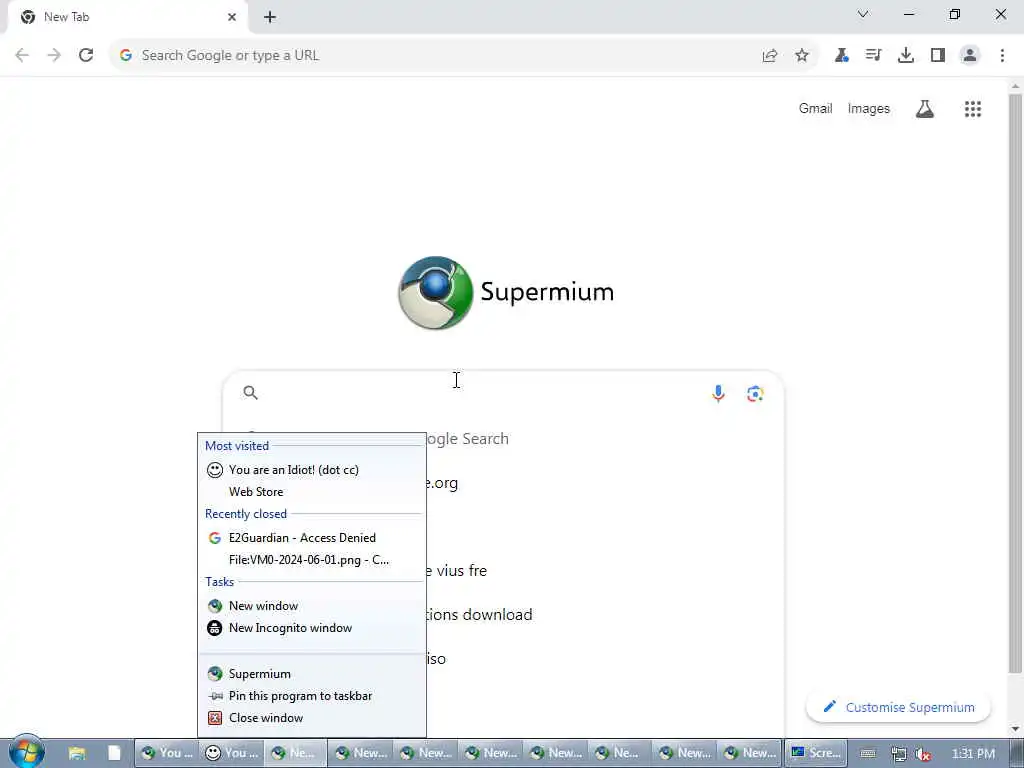Open the Experiments flask icon in toolbar
This screenshot has width=1024, height=768.
coord(841,56)
